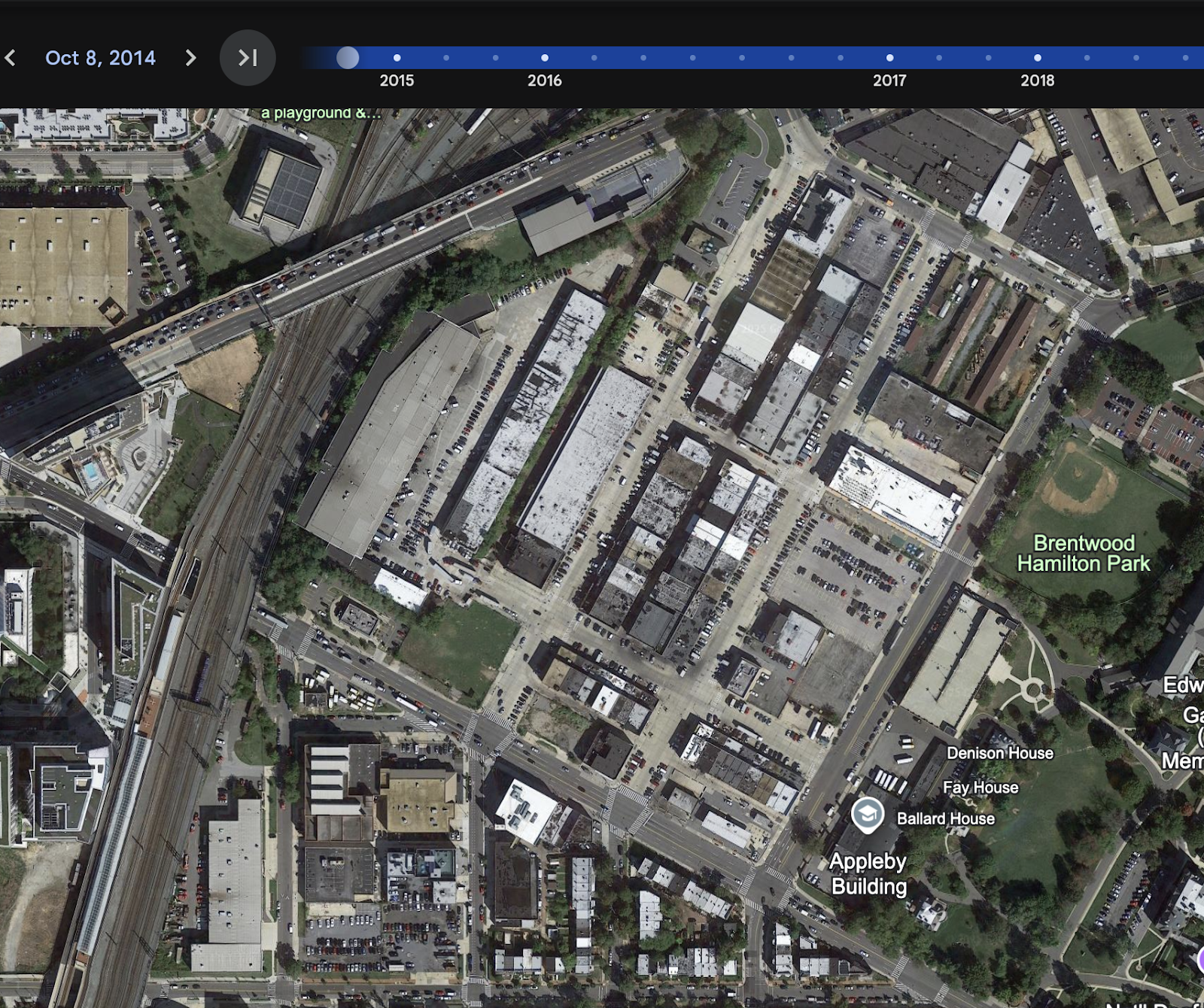Click the round timeline slider handle

[x=347, y=56]
